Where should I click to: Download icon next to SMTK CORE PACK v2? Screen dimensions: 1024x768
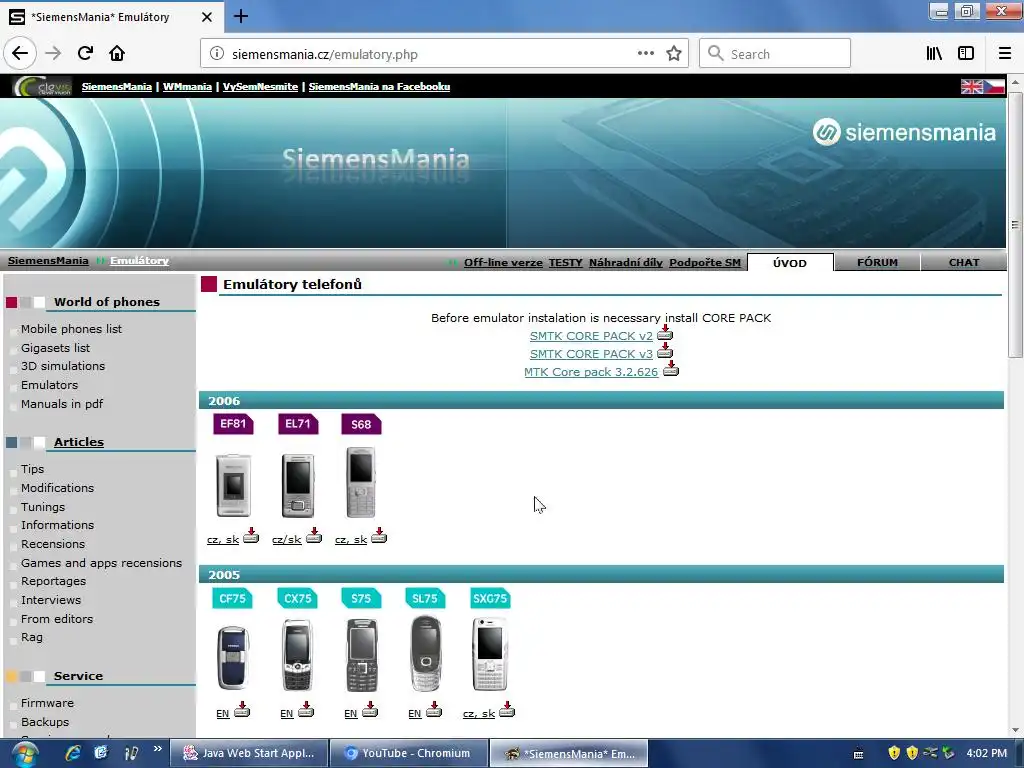pyautogui.click(x=665, y=333)
